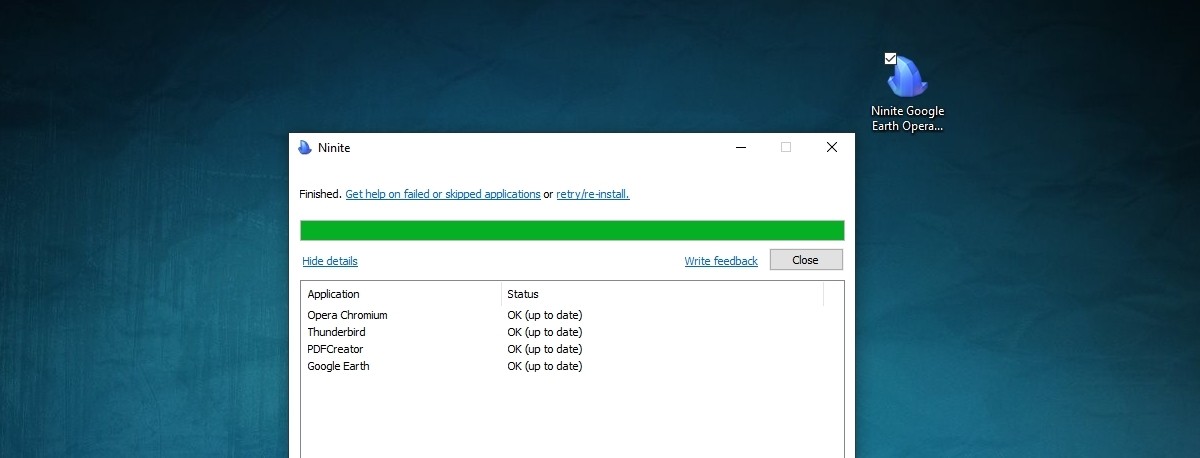Open the Write feedback link

click(x=720, y=261)
